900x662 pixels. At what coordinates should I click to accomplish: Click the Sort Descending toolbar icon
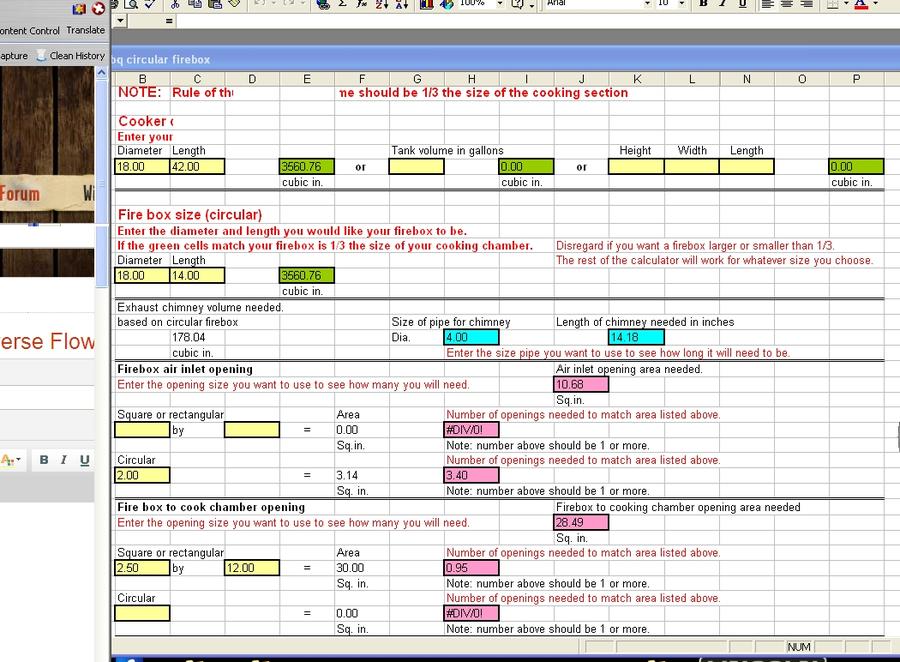401,4
